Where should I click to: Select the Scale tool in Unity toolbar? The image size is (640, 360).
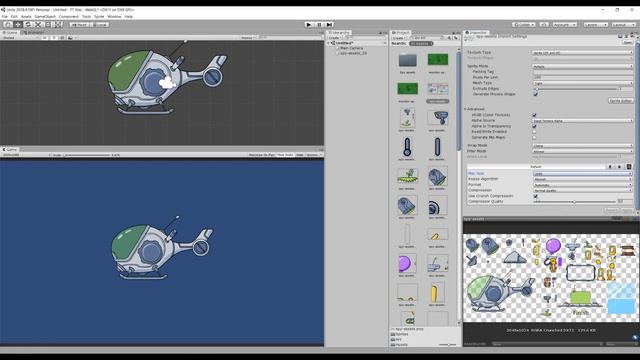tap(38, 24)
